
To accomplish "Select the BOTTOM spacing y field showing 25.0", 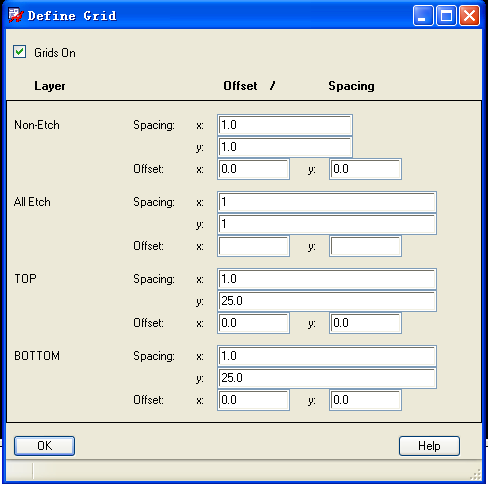I will point(327,378).
